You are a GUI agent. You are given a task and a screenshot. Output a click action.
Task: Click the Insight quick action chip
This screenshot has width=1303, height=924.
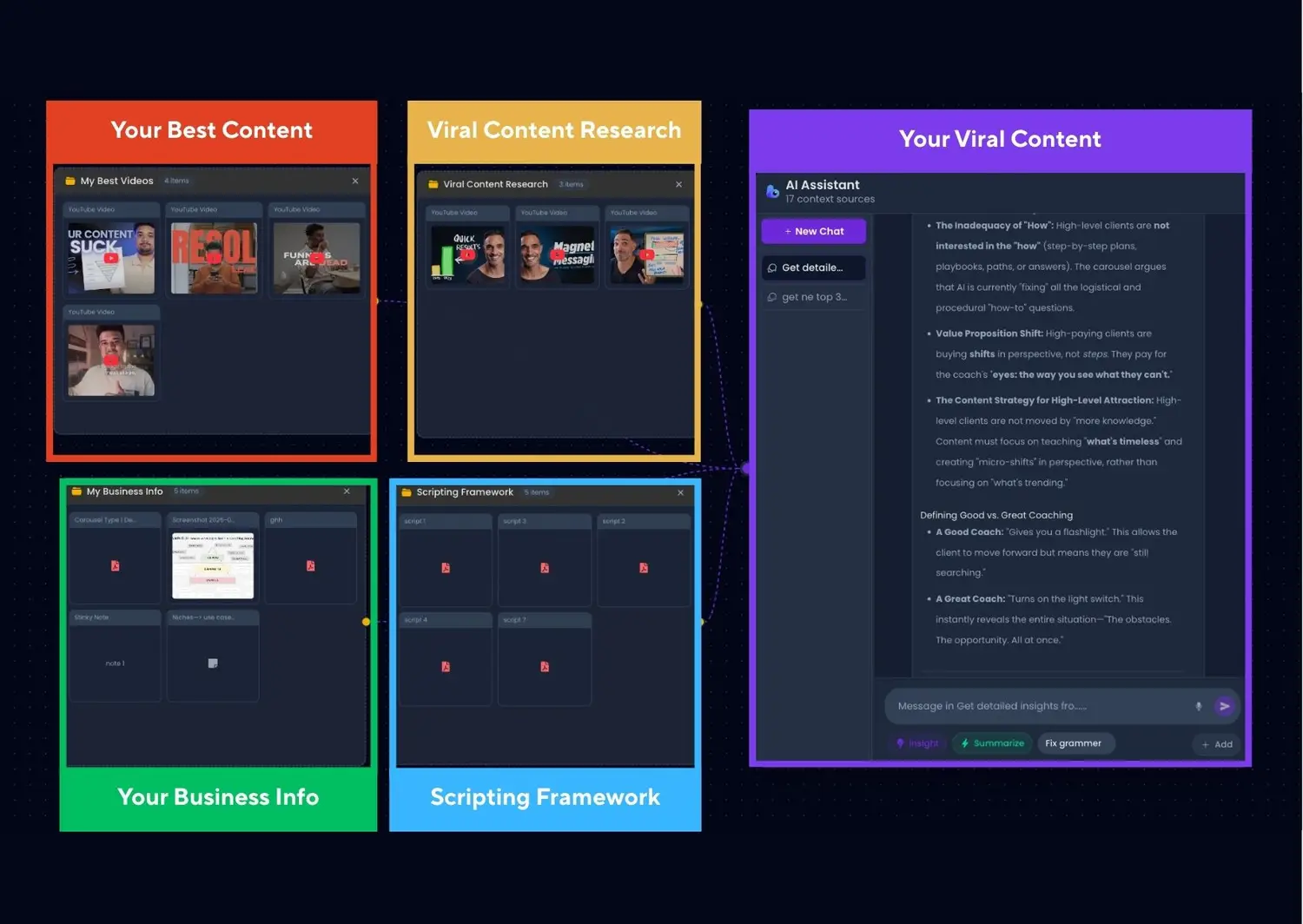click(917, 743)
